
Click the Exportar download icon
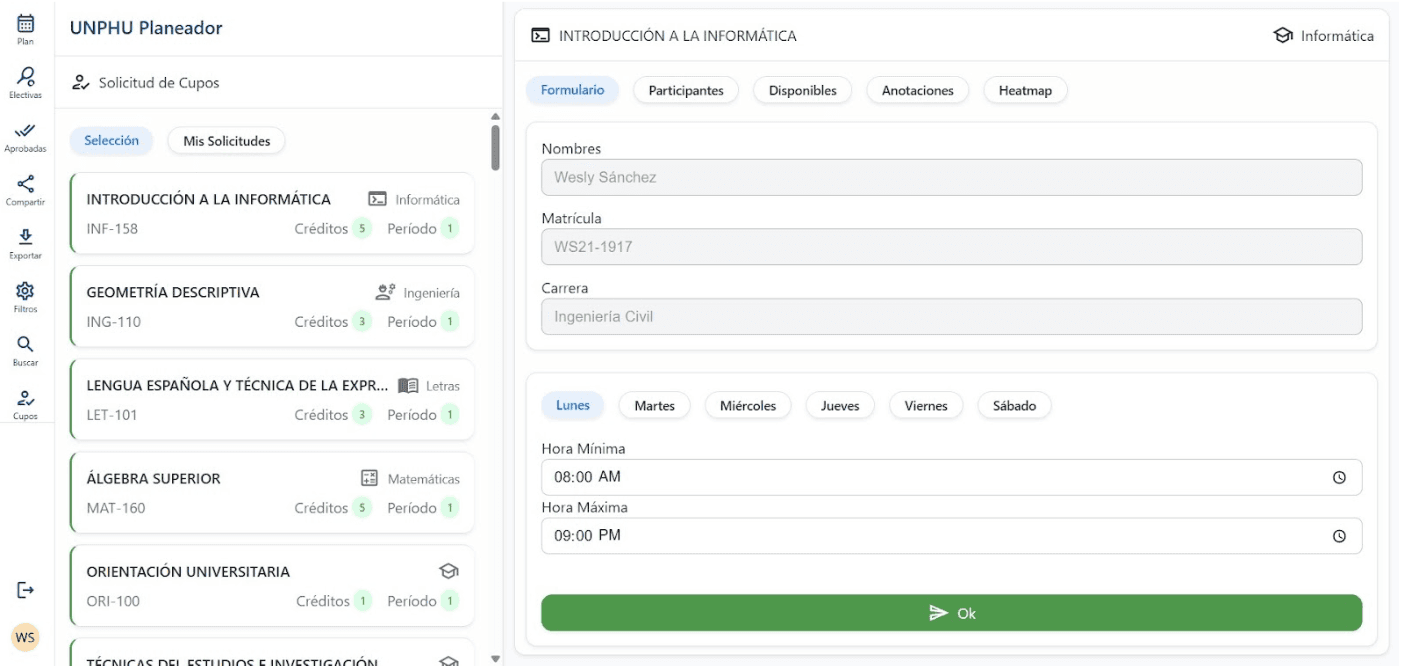(25, 237)
